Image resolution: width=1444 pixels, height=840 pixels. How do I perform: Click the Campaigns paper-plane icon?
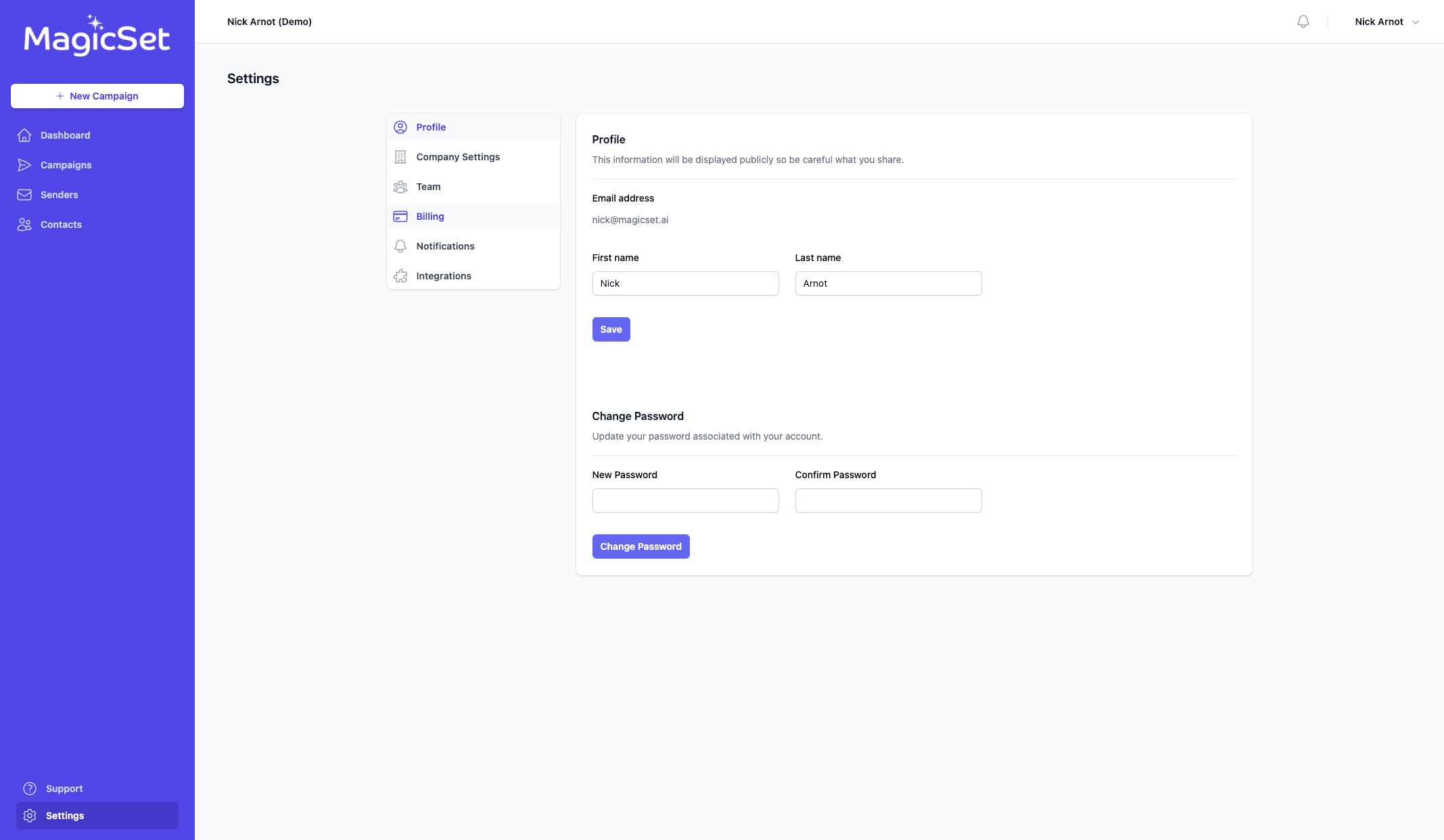pos(24,165)
